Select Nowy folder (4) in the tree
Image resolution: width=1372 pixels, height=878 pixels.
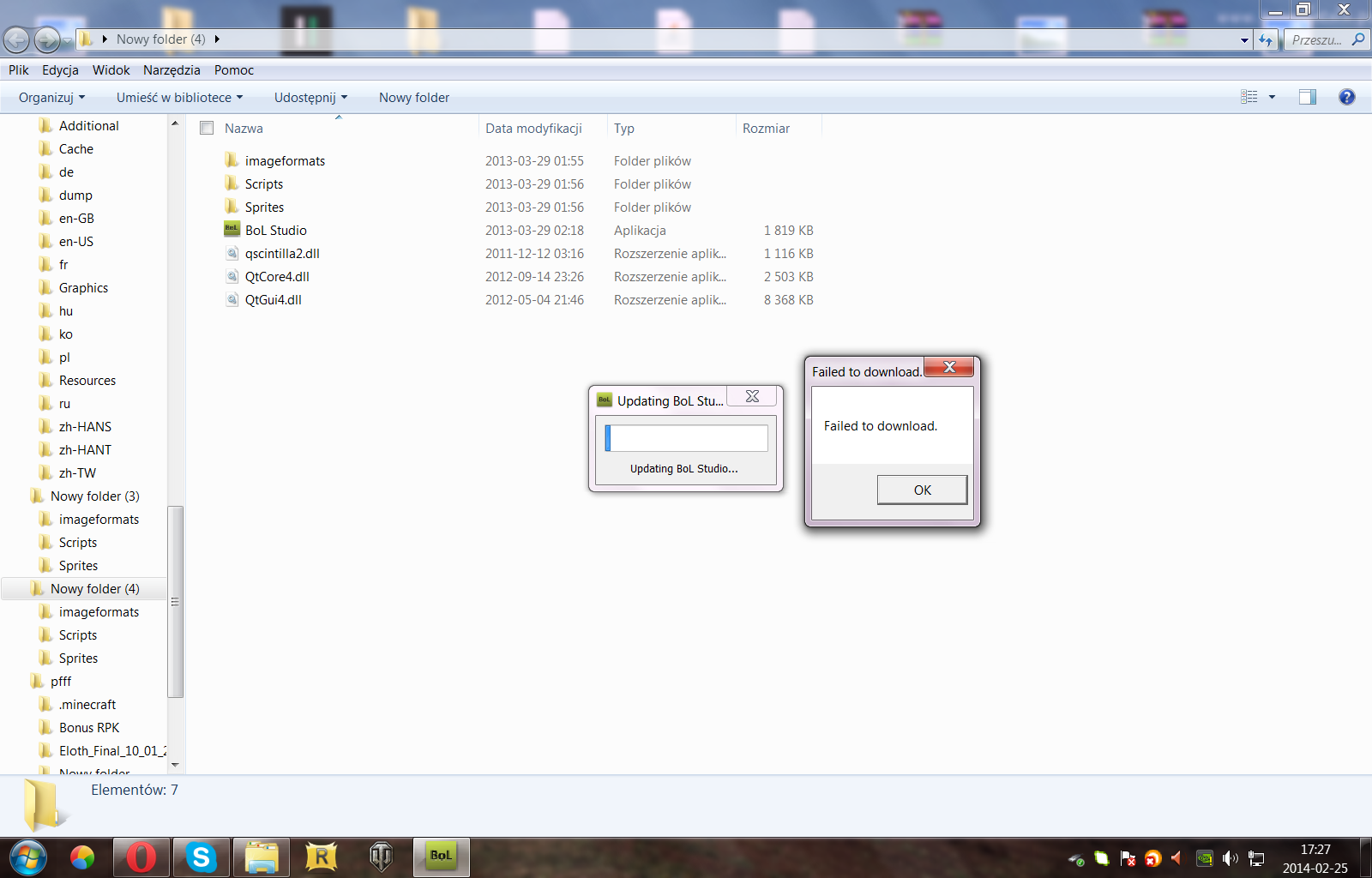coord(94,589)
